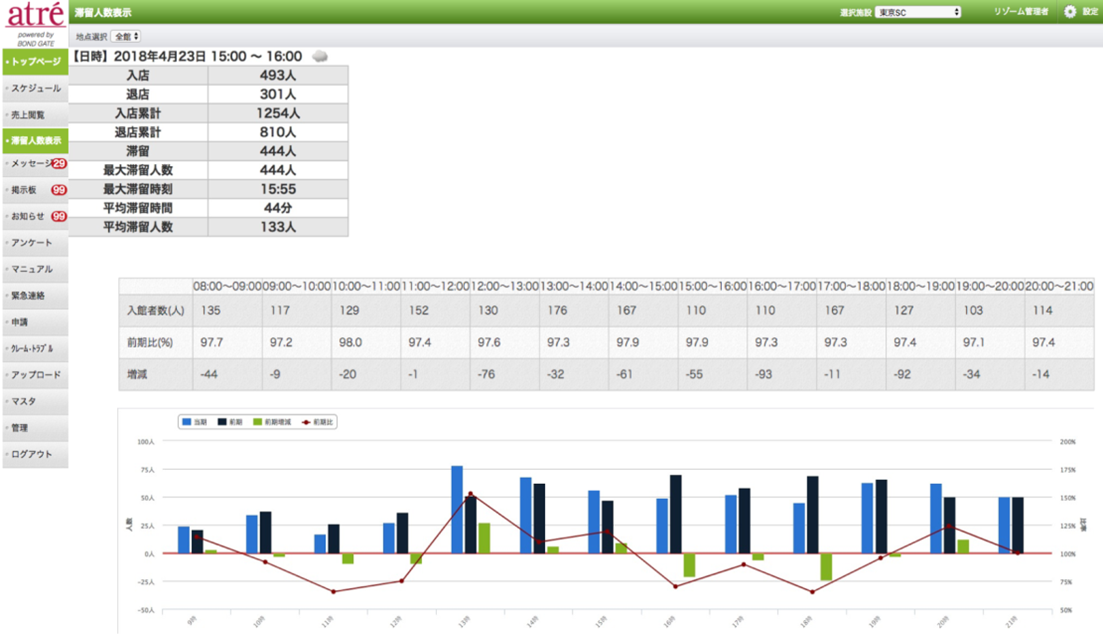Image resolution: width=1103 pixels, height=635 pixels.
Task: Click the 29 badge on メッセージ
Action: (x=60, y=163)
